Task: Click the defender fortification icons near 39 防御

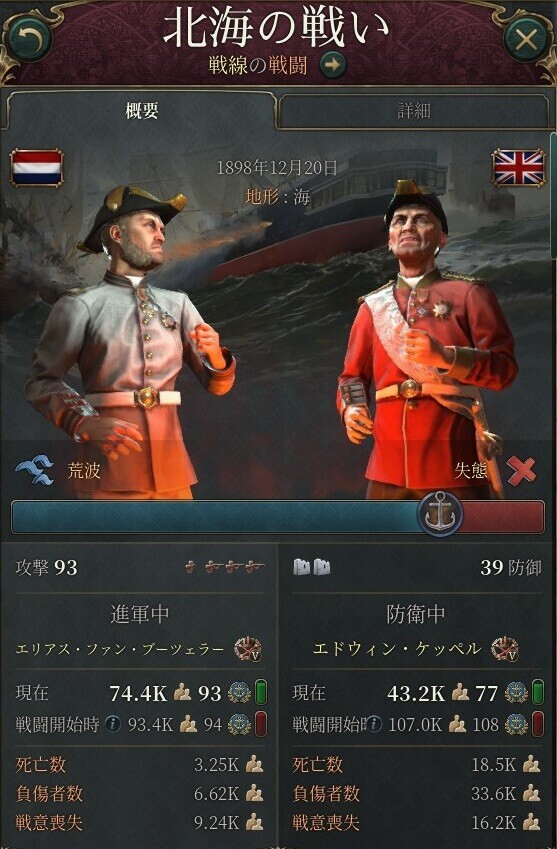Action: 312,567
